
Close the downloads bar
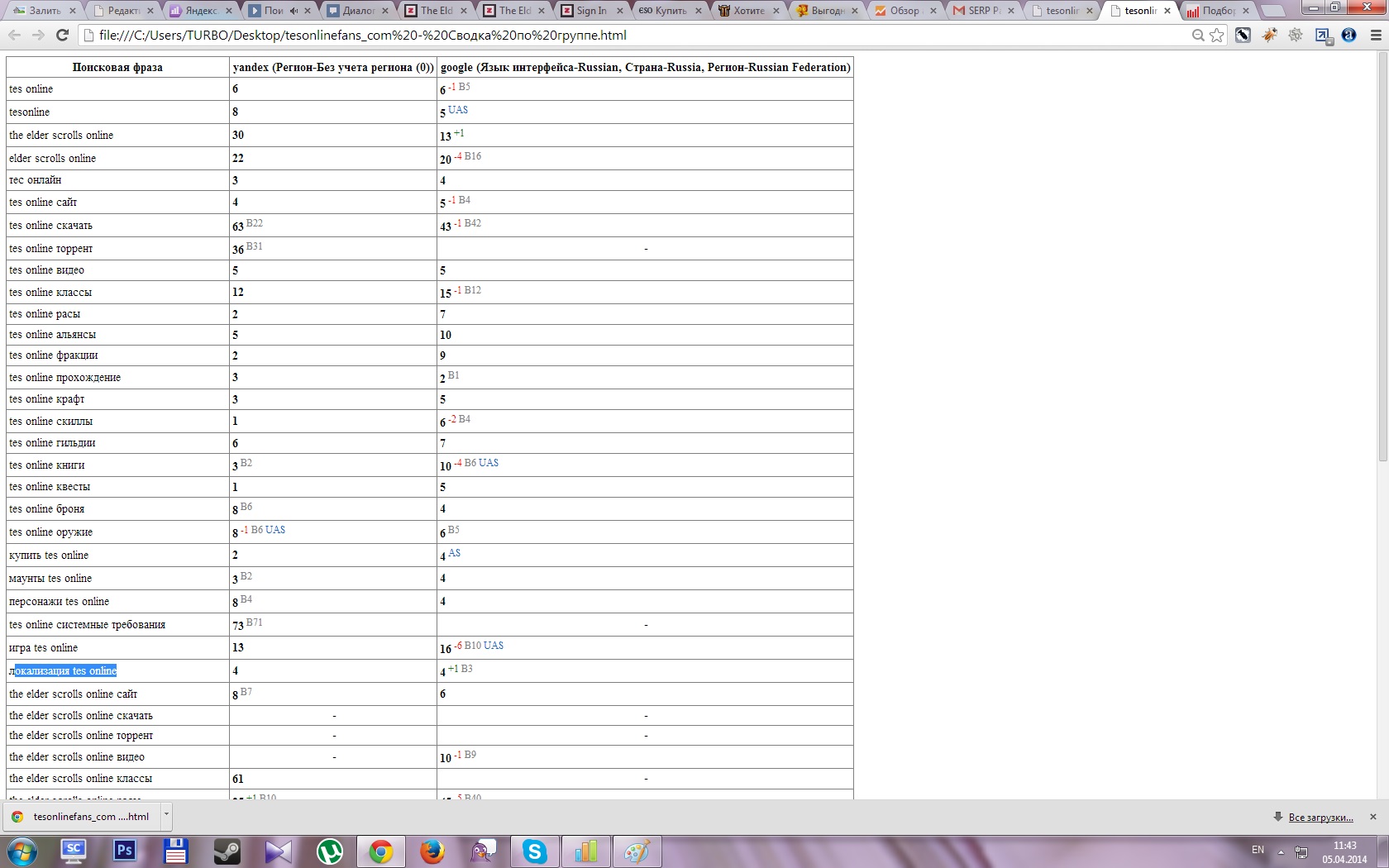pyautogui.click(x=1373, y=817)
